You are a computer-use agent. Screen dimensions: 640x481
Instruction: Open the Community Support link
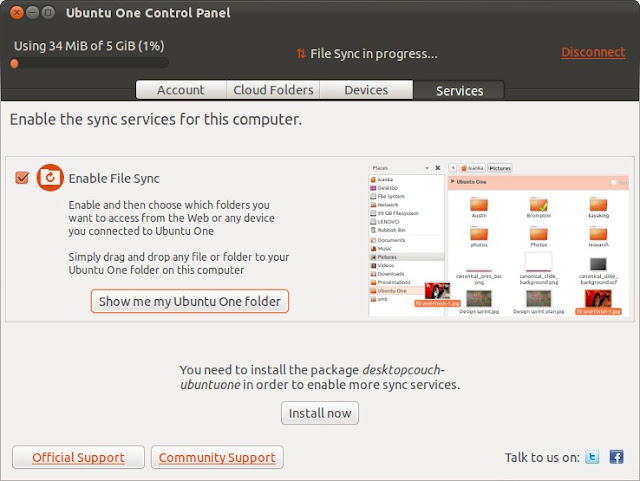pos(217,457)
